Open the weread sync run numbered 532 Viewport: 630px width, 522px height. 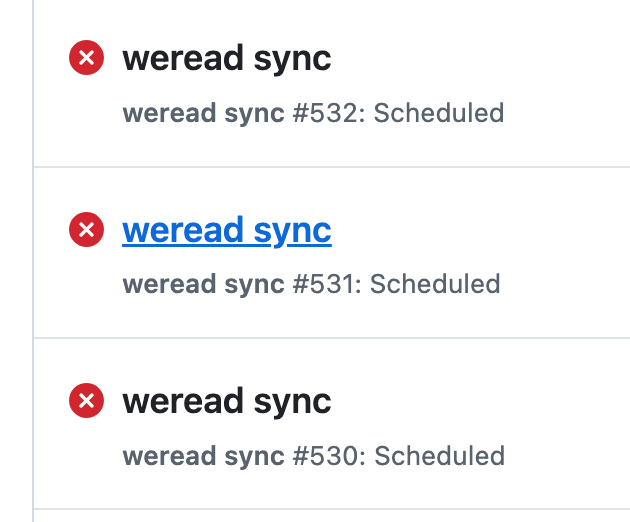click(226, 59)
